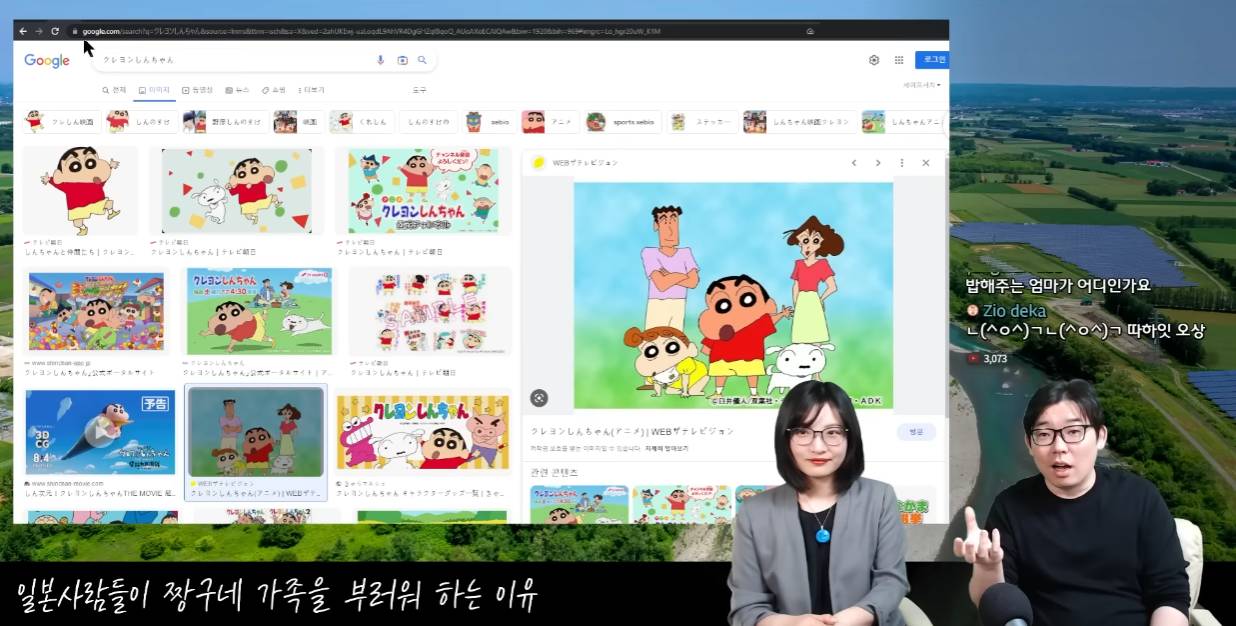
Task: Click the Google logo
Action: click(x=47, y=61)
